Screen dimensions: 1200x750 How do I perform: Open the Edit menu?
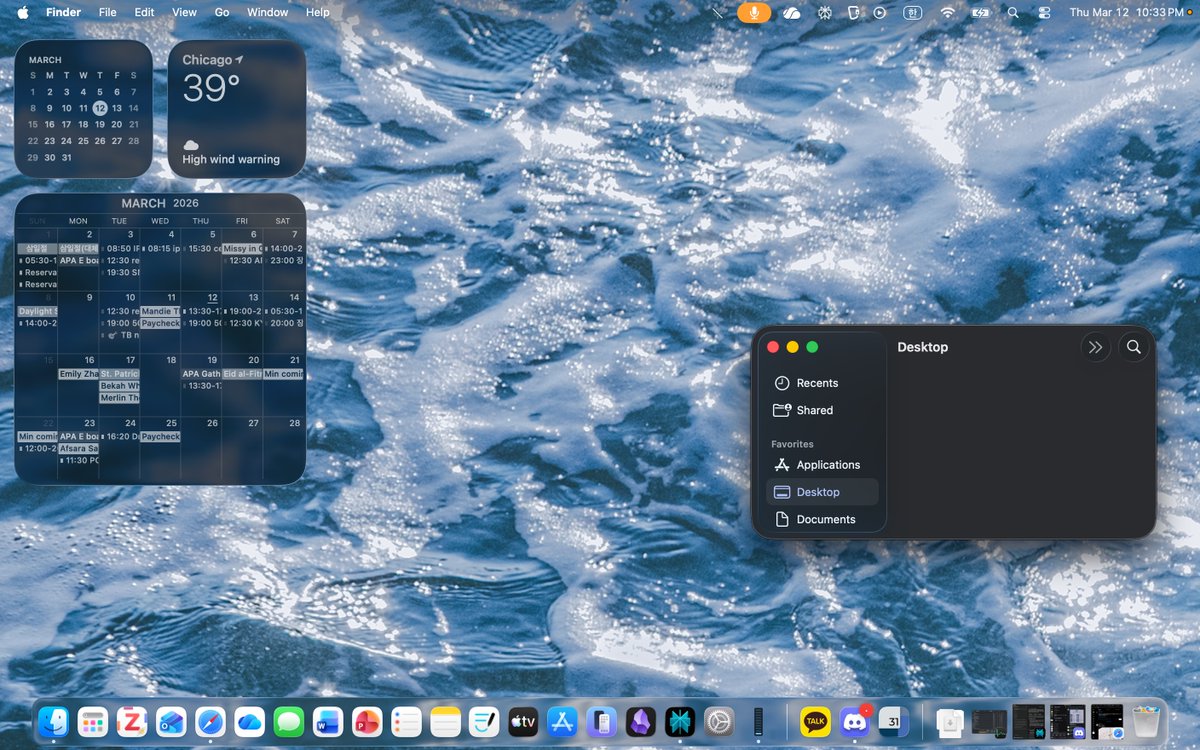point(145,12)
